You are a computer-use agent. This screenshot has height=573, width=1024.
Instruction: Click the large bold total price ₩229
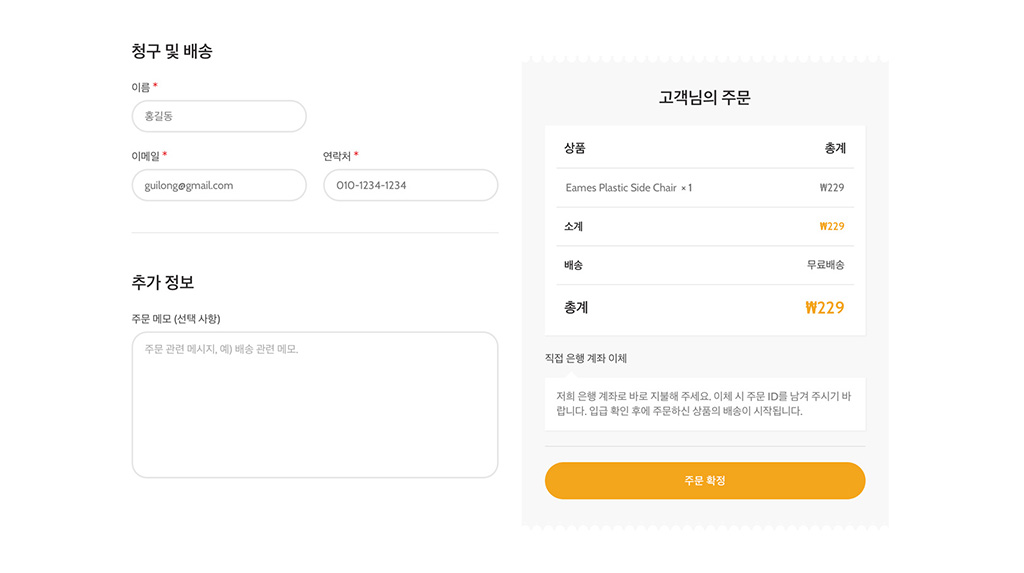point(824,308)
